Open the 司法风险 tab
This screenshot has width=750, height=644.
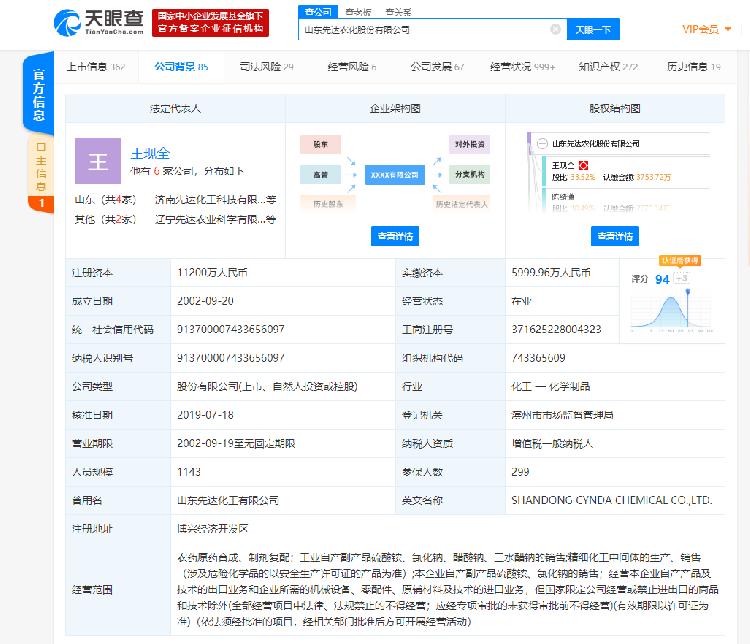[266, 67]
